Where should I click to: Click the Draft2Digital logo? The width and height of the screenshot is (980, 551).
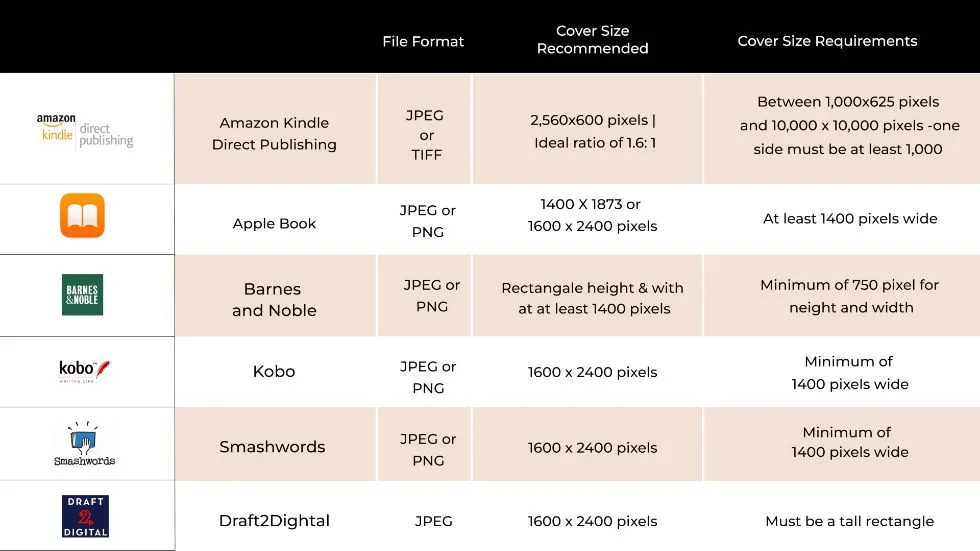tap(84, 517)
